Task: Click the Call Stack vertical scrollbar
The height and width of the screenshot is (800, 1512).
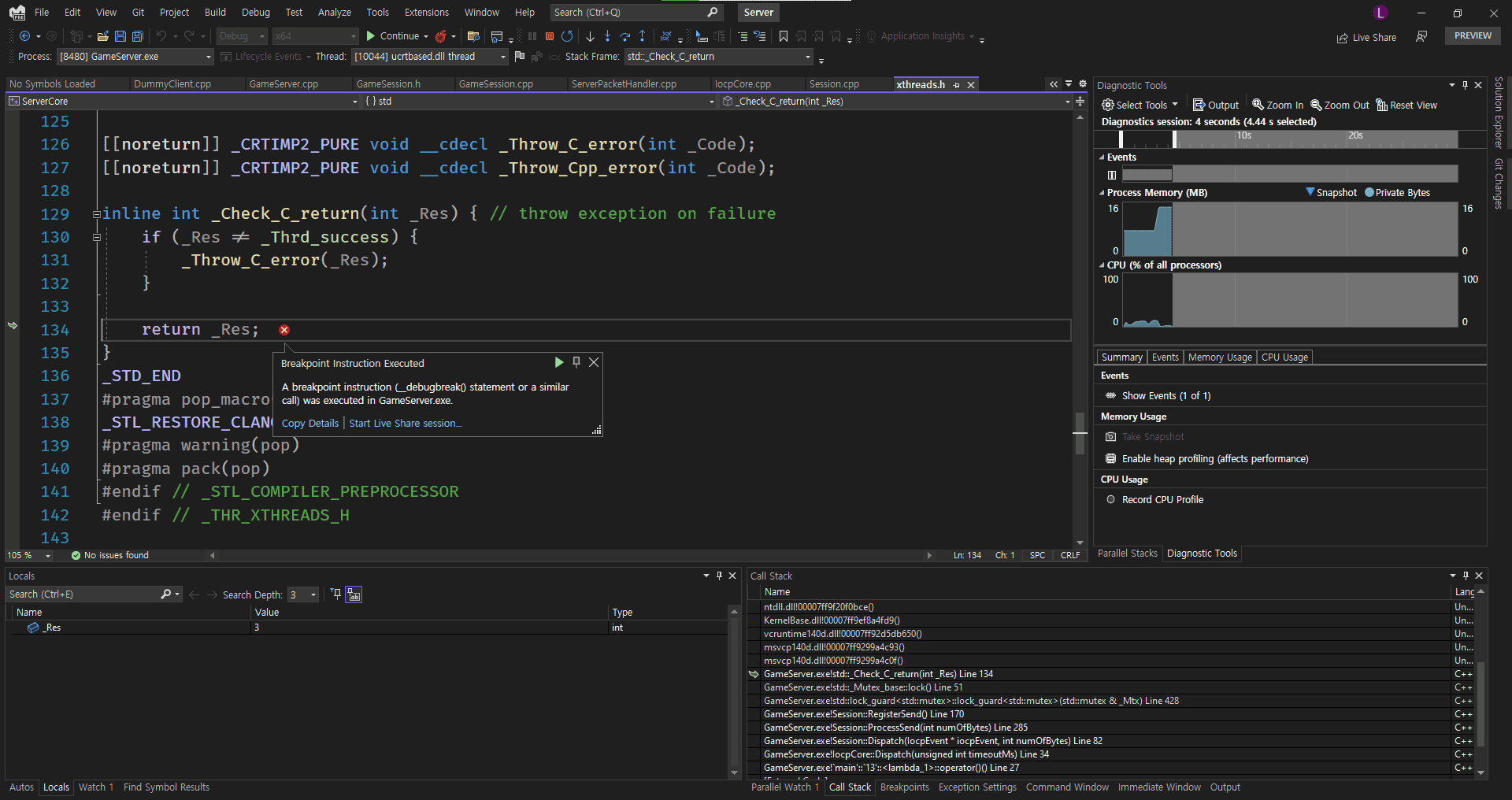Action: [1480, 683]
